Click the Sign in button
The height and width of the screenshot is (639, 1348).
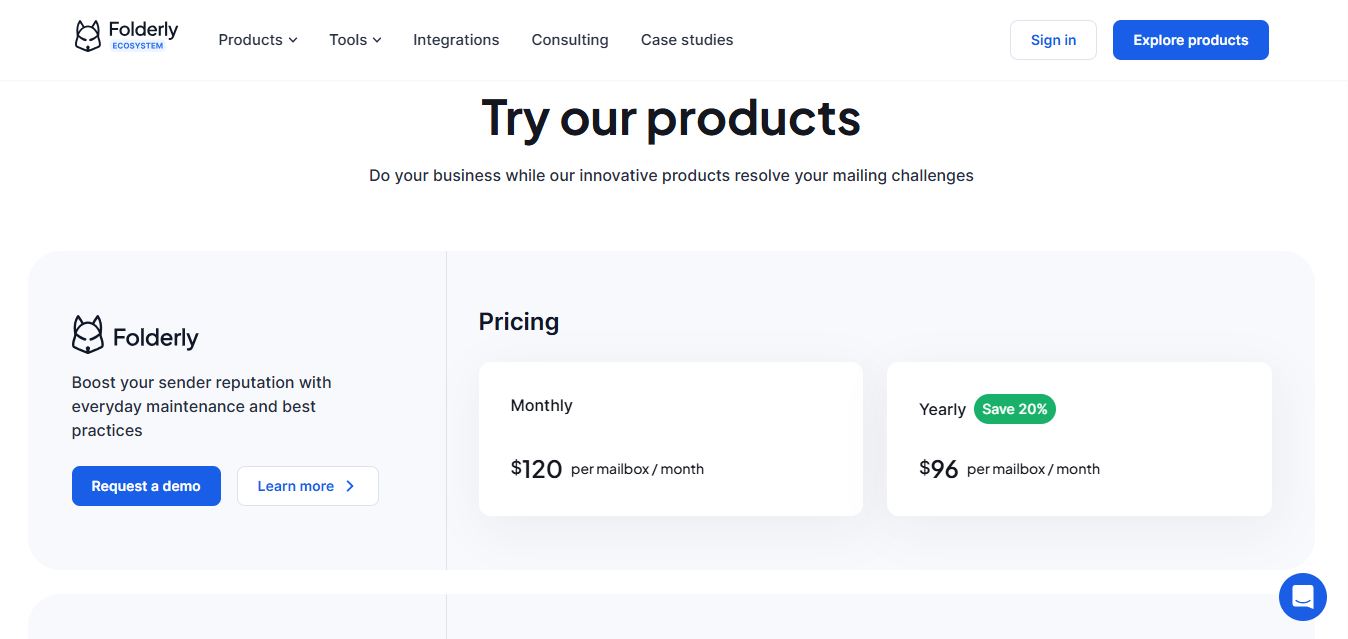point(1053,40)
